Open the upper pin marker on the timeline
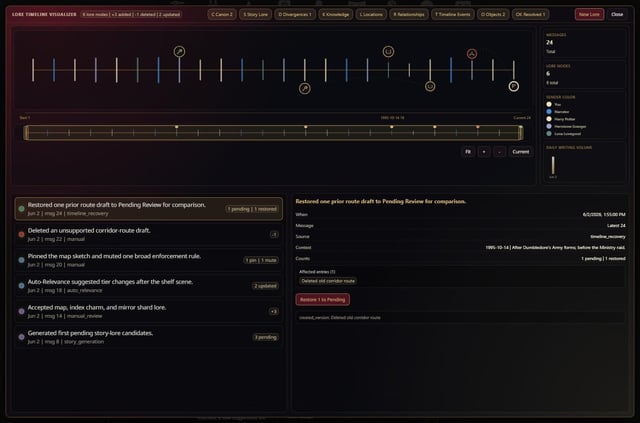The image size is (640, 423). (x=179, y=51)
